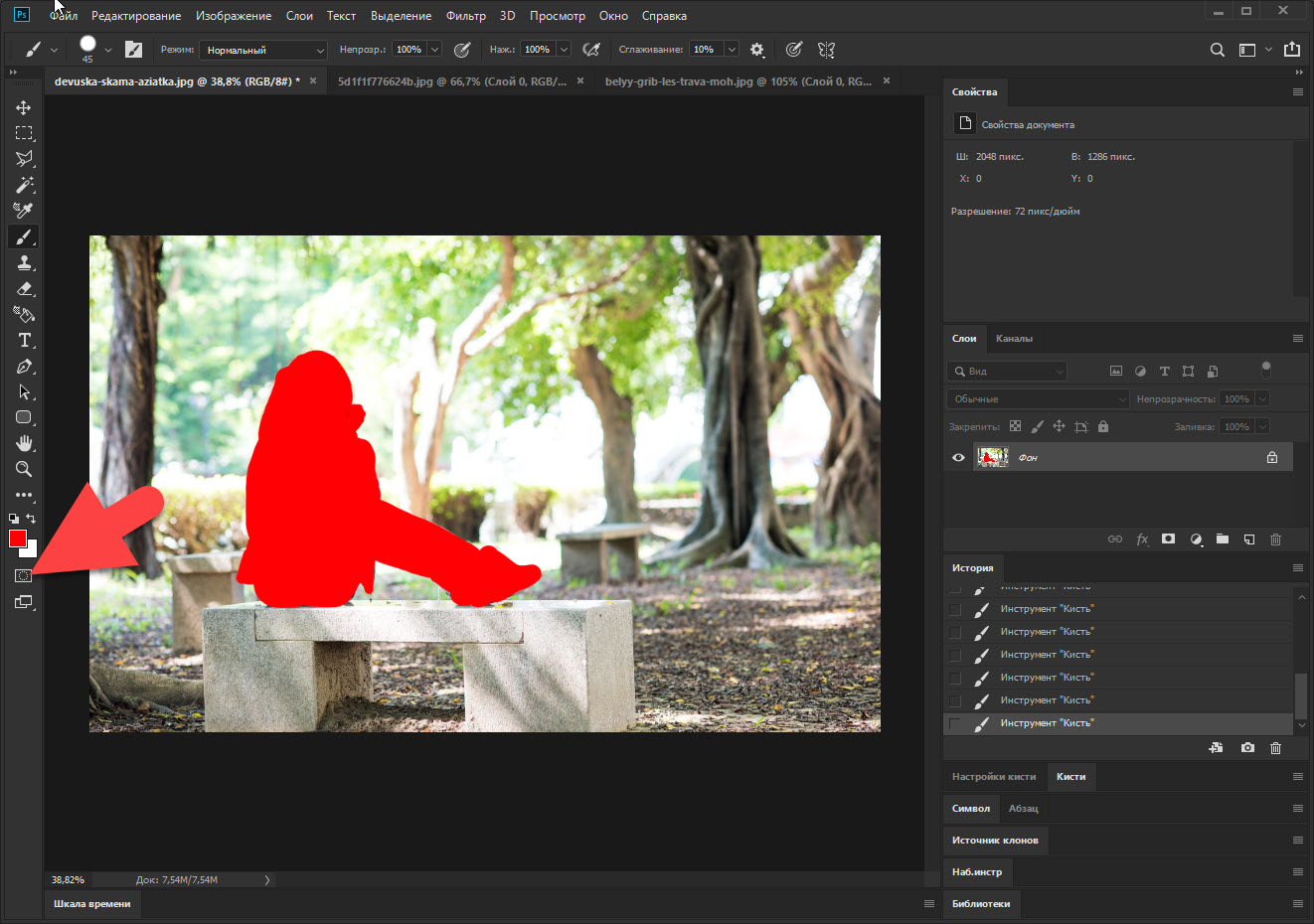This screenshot has height=924, width=1314.
Task: Click the Share image icon
Action: [x=1292, y=50]
